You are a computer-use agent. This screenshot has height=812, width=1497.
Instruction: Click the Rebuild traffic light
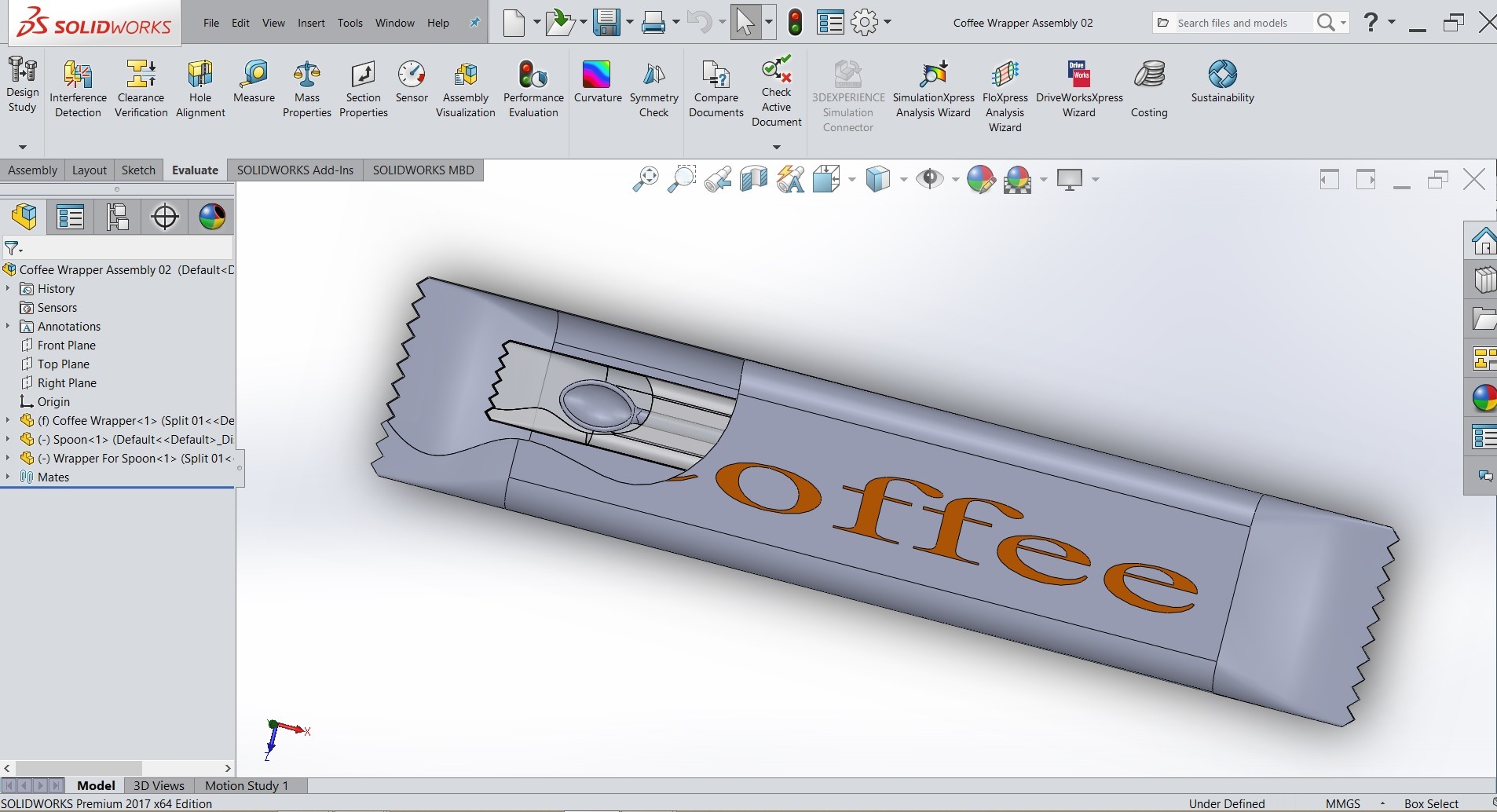point(795,23)
